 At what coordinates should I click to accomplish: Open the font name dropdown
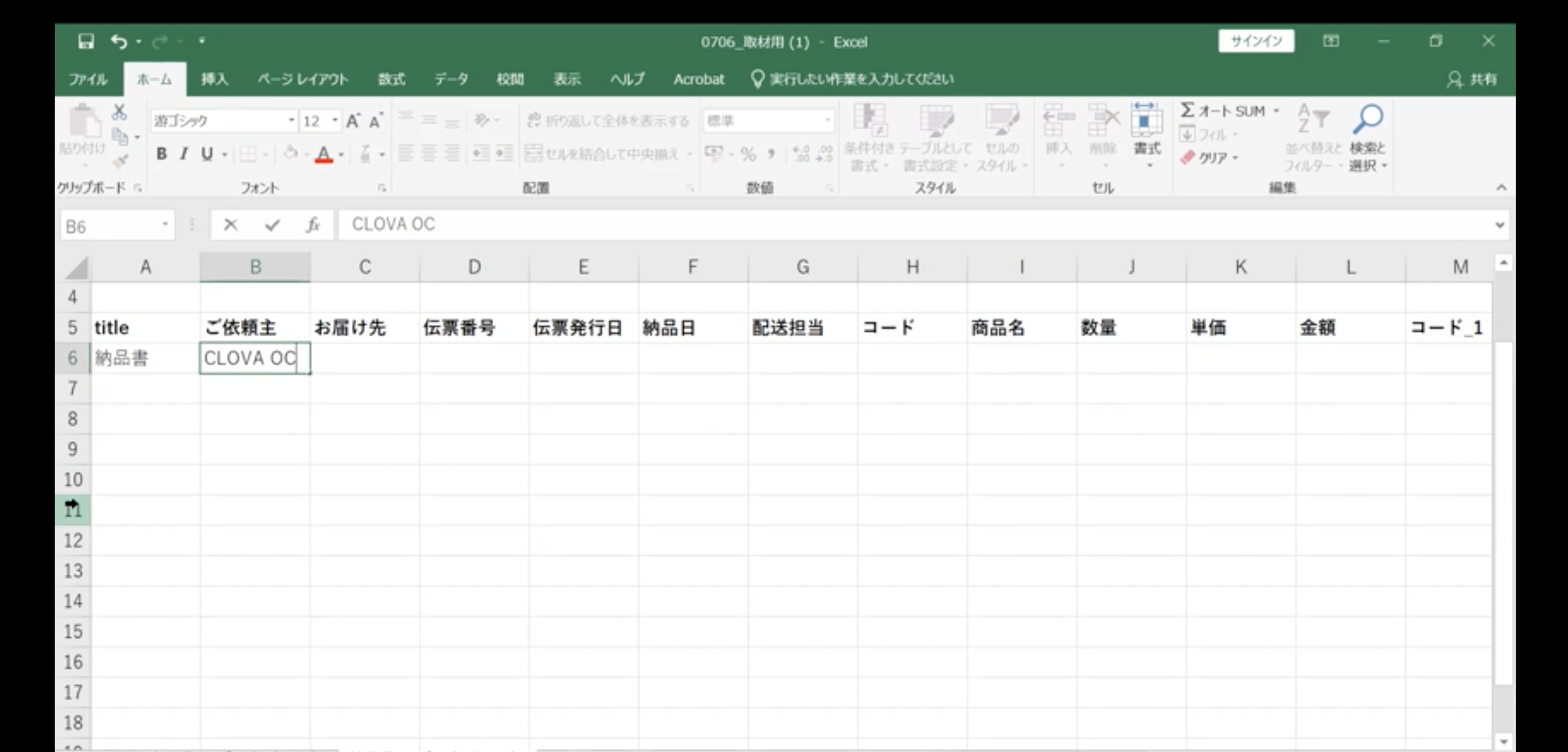coord(292,120)
